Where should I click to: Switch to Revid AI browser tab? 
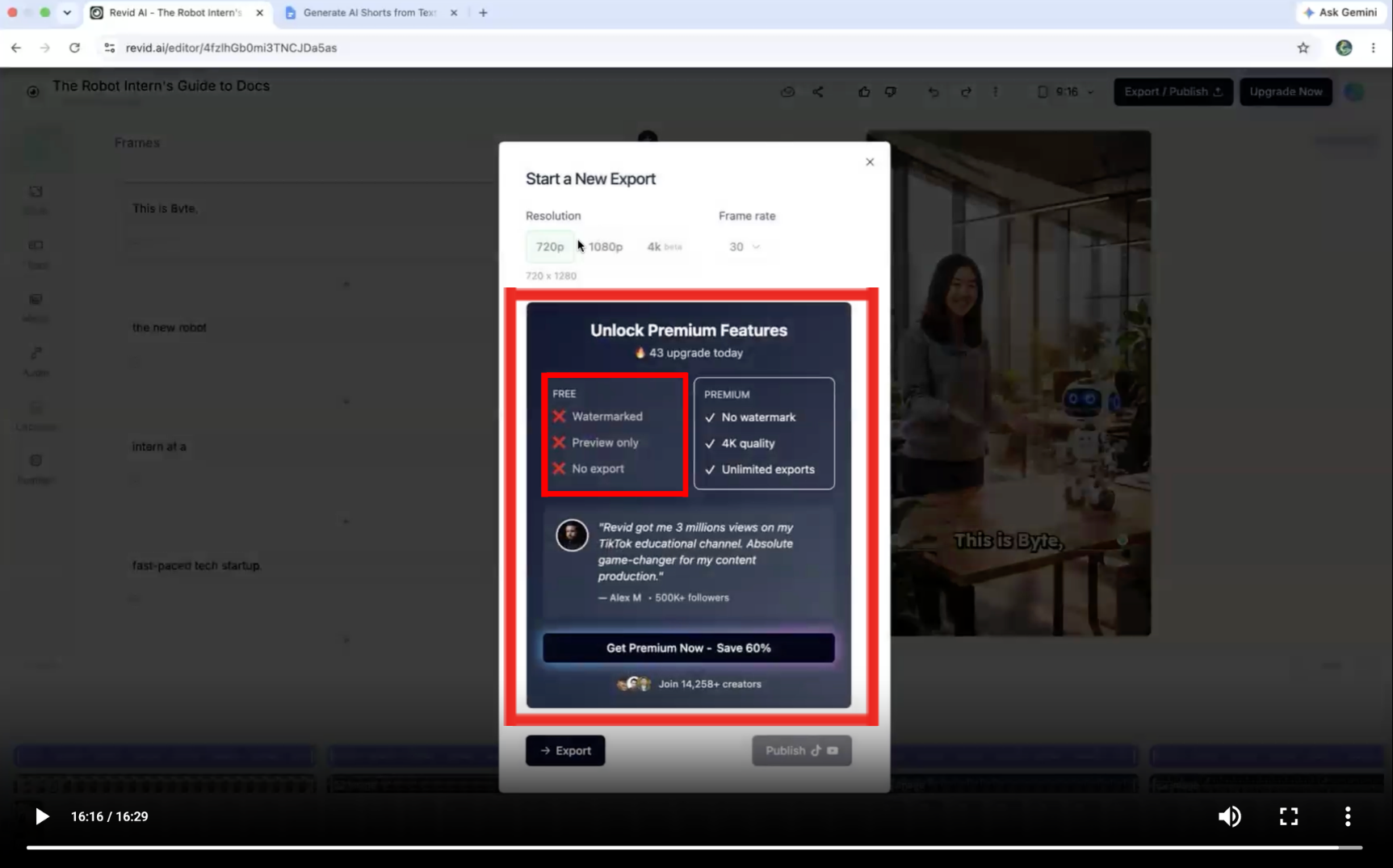(175, 13)
